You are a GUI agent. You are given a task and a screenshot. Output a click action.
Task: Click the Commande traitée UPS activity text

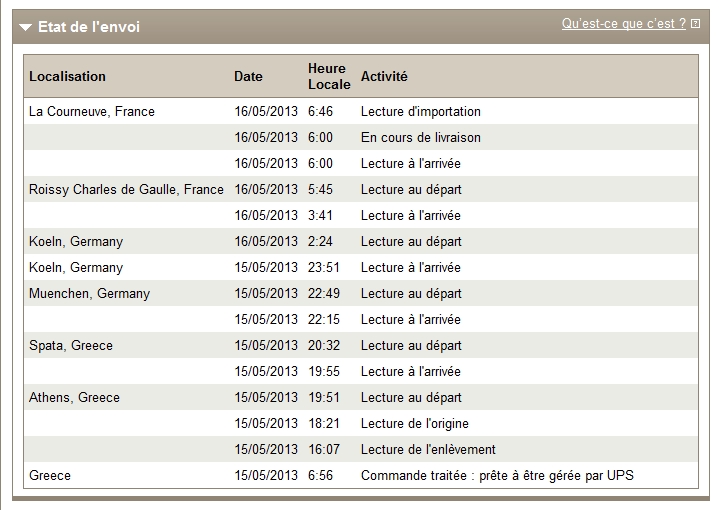[x=497, y=476]
